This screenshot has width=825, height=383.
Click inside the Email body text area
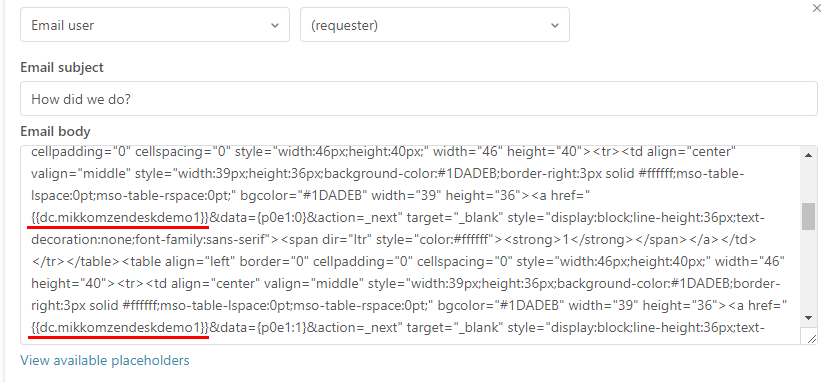click(x=410, y=245)
